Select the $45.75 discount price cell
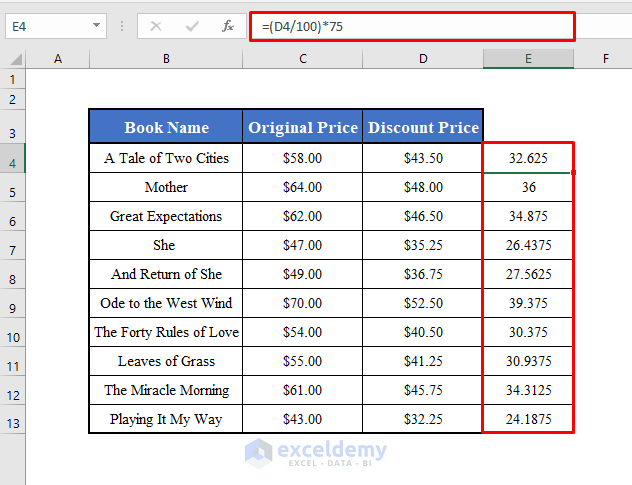632x485 pixels. point(423,390)
